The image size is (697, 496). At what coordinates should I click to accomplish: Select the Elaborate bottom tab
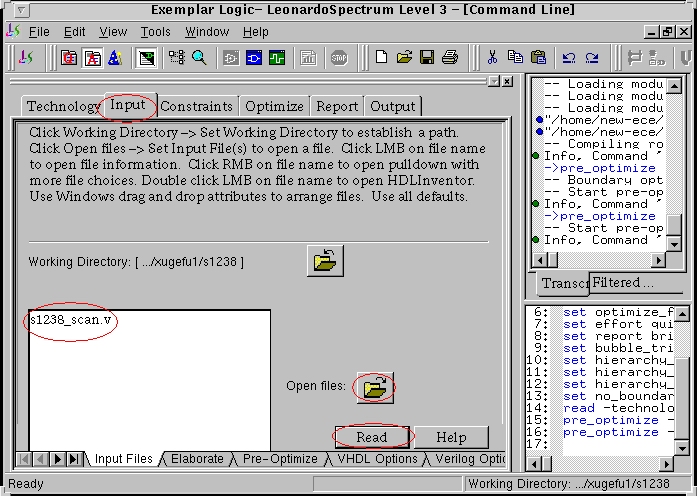tap(197, 459)
